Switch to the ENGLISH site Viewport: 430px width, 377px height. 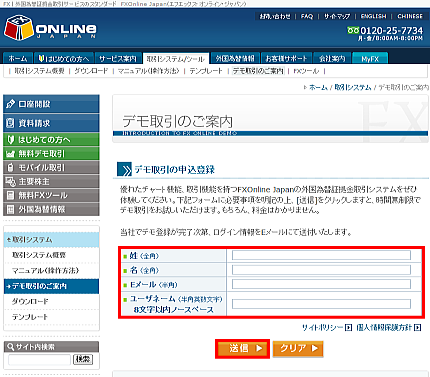[x=373, y=16]
